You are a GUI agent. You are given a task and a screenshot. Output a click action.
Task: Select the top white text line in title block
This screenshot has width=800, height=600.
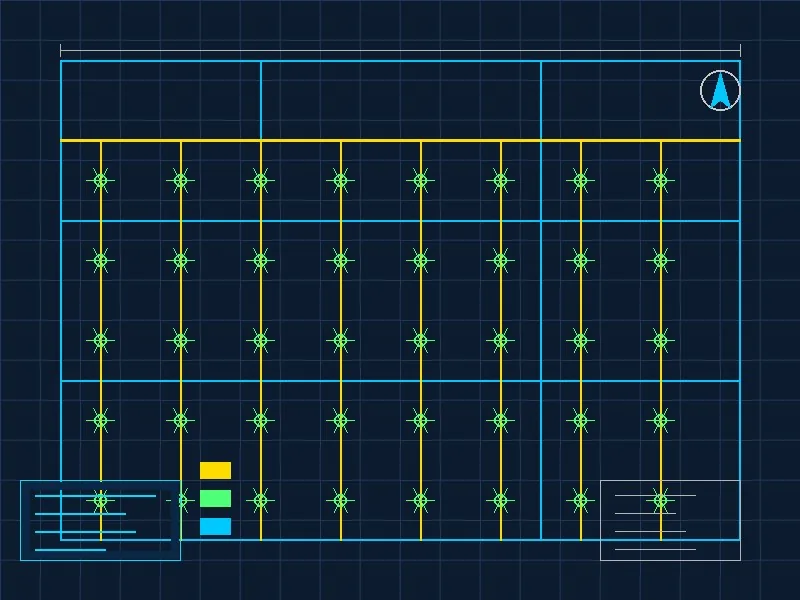pyautogui.click(x=656, y=495)
